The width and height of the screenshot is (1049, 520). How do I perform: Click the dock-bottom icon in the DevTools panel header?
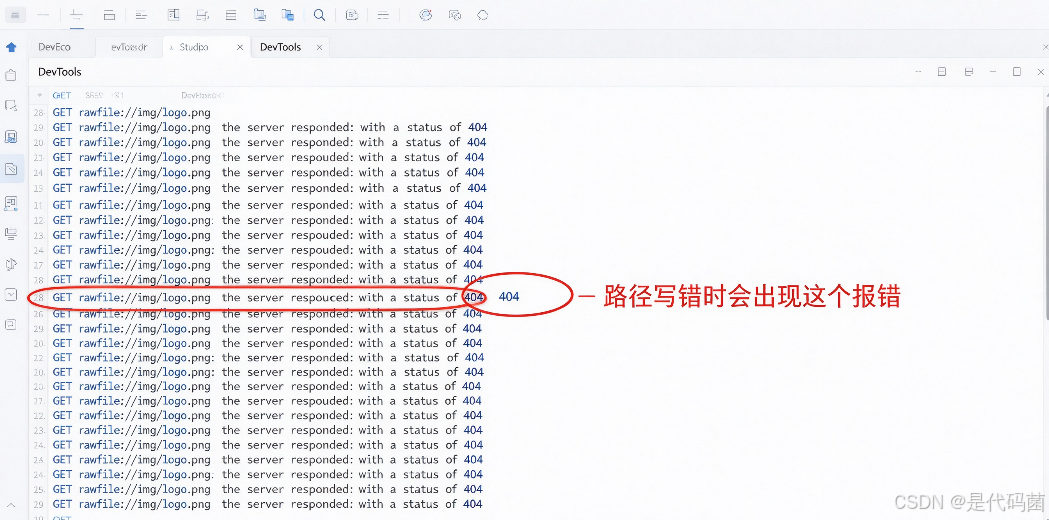point(968,72)
